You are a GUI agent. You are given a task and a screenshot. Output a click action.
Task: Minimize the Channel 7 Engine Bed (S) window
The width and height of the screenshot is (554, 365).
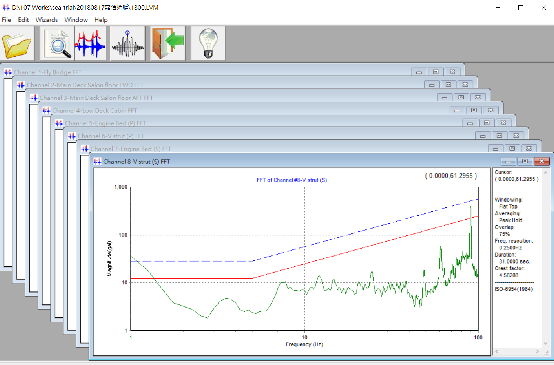tap(495, 148)
